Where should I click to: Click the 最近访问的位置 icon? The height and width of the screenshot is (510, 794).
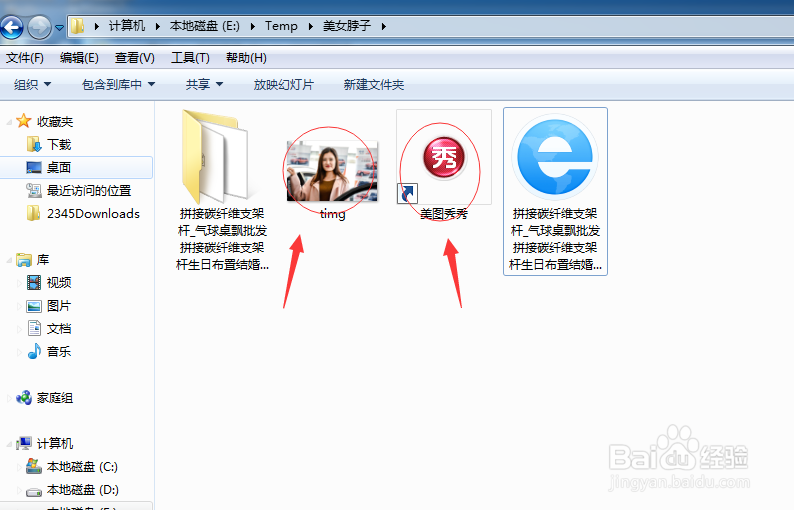(34, 190)
